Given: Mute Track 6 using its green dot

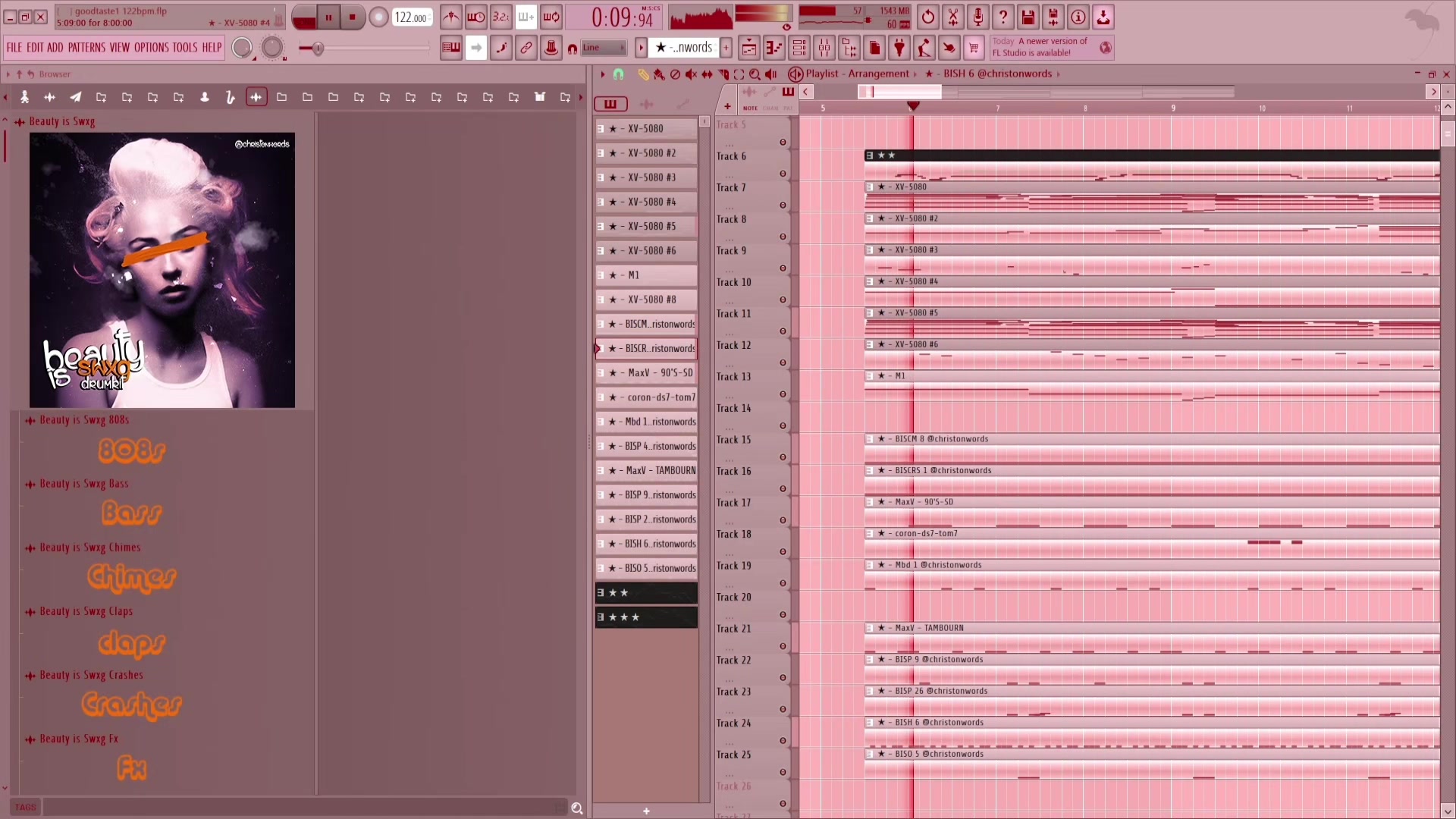Looking at the screenshot, I should pyautogui.click(x=783, y=174).
